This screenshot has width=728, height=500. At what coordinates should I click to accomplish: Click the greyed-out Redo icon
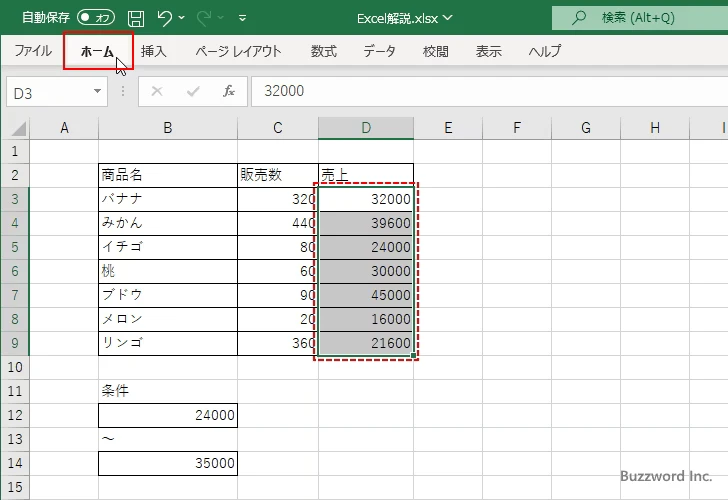203,18
